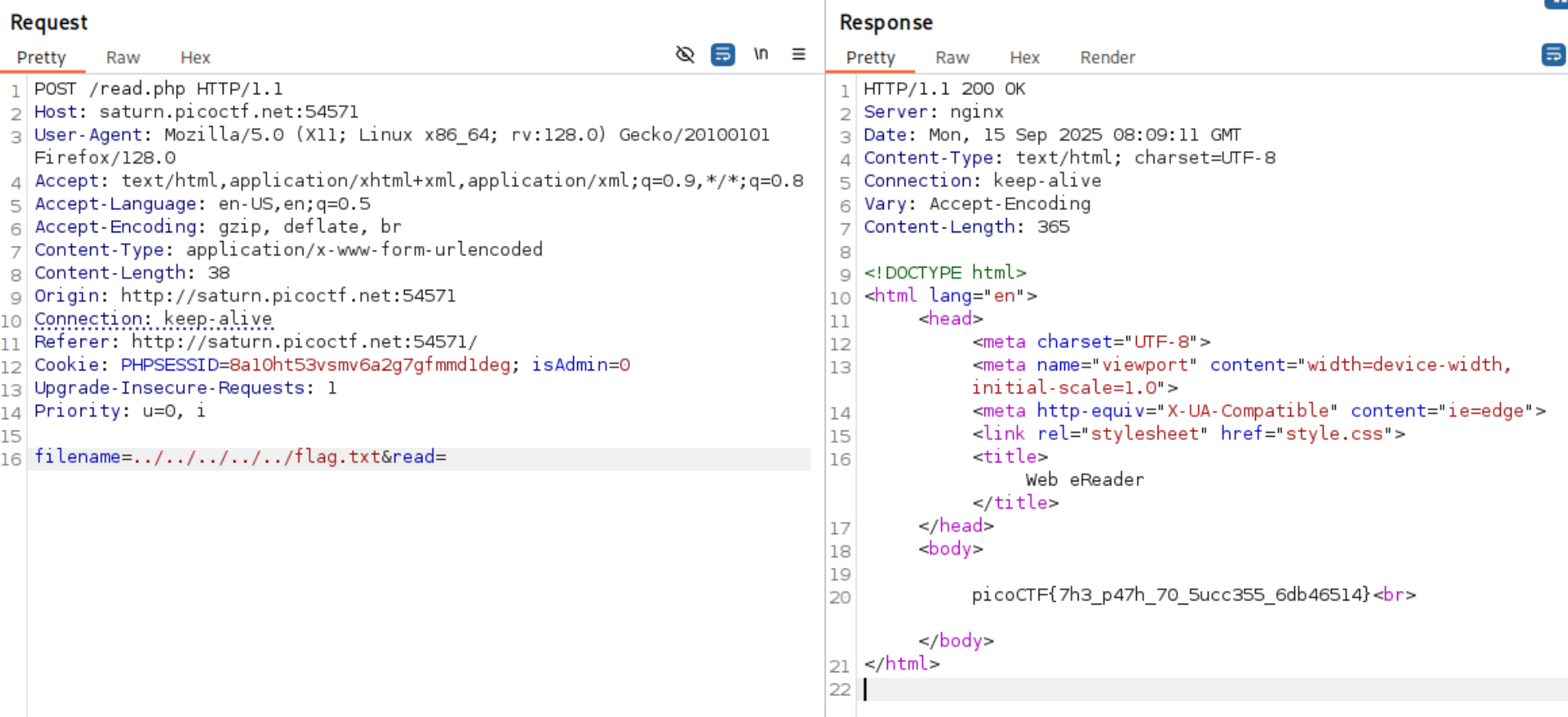Image resolution: width=1568 pixels, height=717 pixels.
Task: Click response Content-Length: 365 header
Action: coord(967,227)
